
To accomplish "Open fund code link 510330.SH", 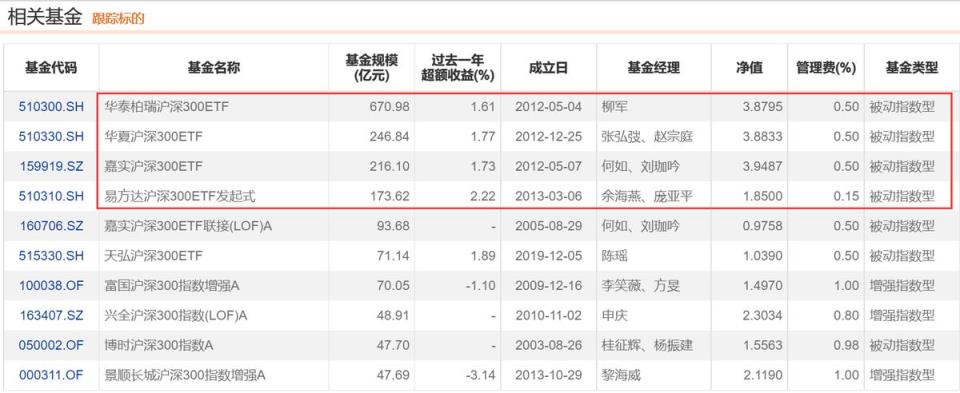I will point(51,137).
